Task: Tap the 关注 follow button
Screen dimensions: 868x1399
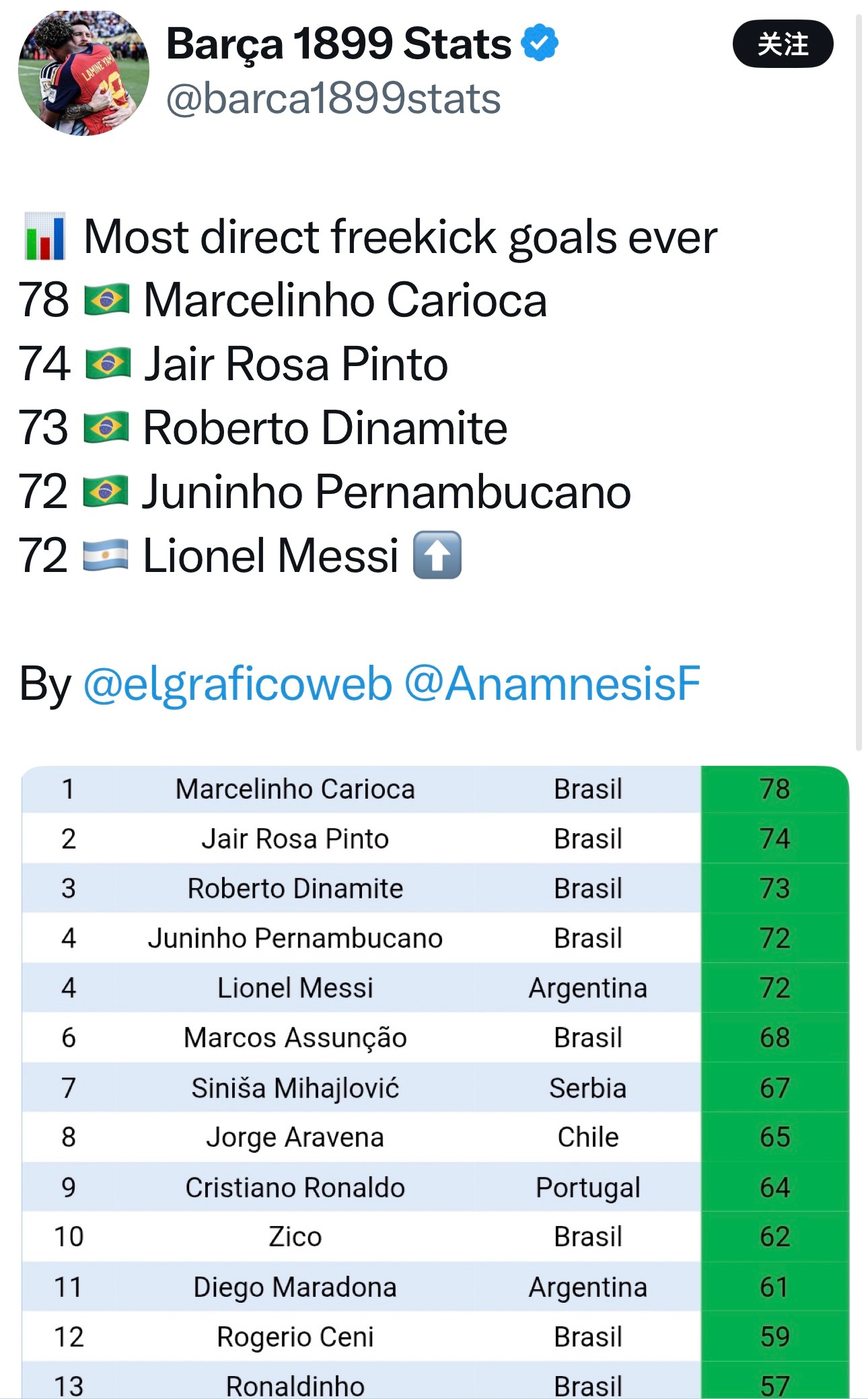Action: click(783, 44)
